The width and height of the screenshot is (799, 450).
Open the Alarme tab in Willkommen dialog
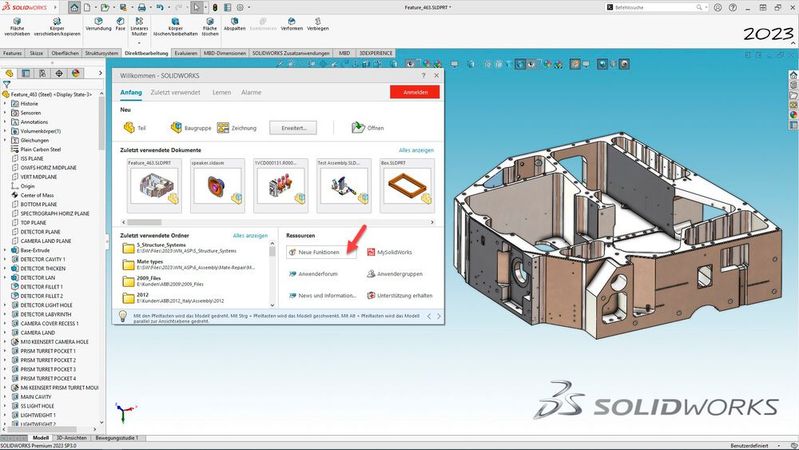pyautogui.click(x=251, y=92)
